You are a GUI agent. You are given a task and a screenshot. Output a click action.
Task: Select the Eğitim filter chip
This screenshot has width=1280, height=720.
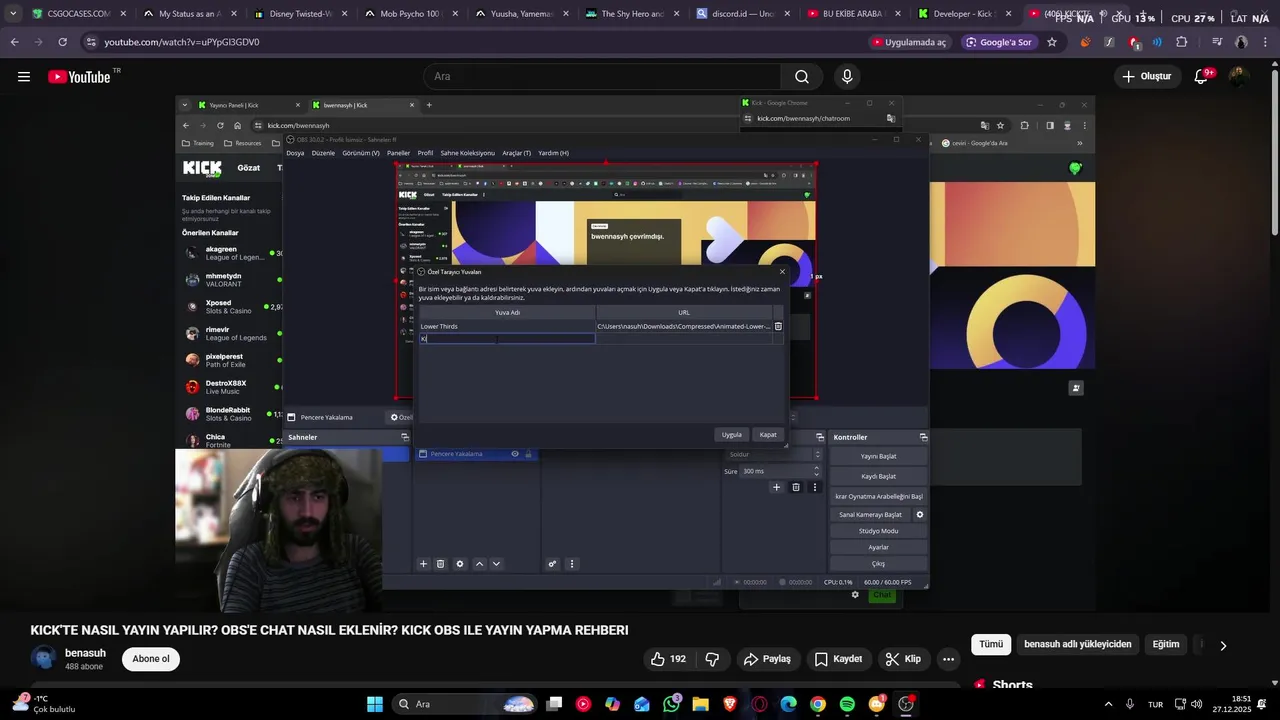pos(1166,644)
